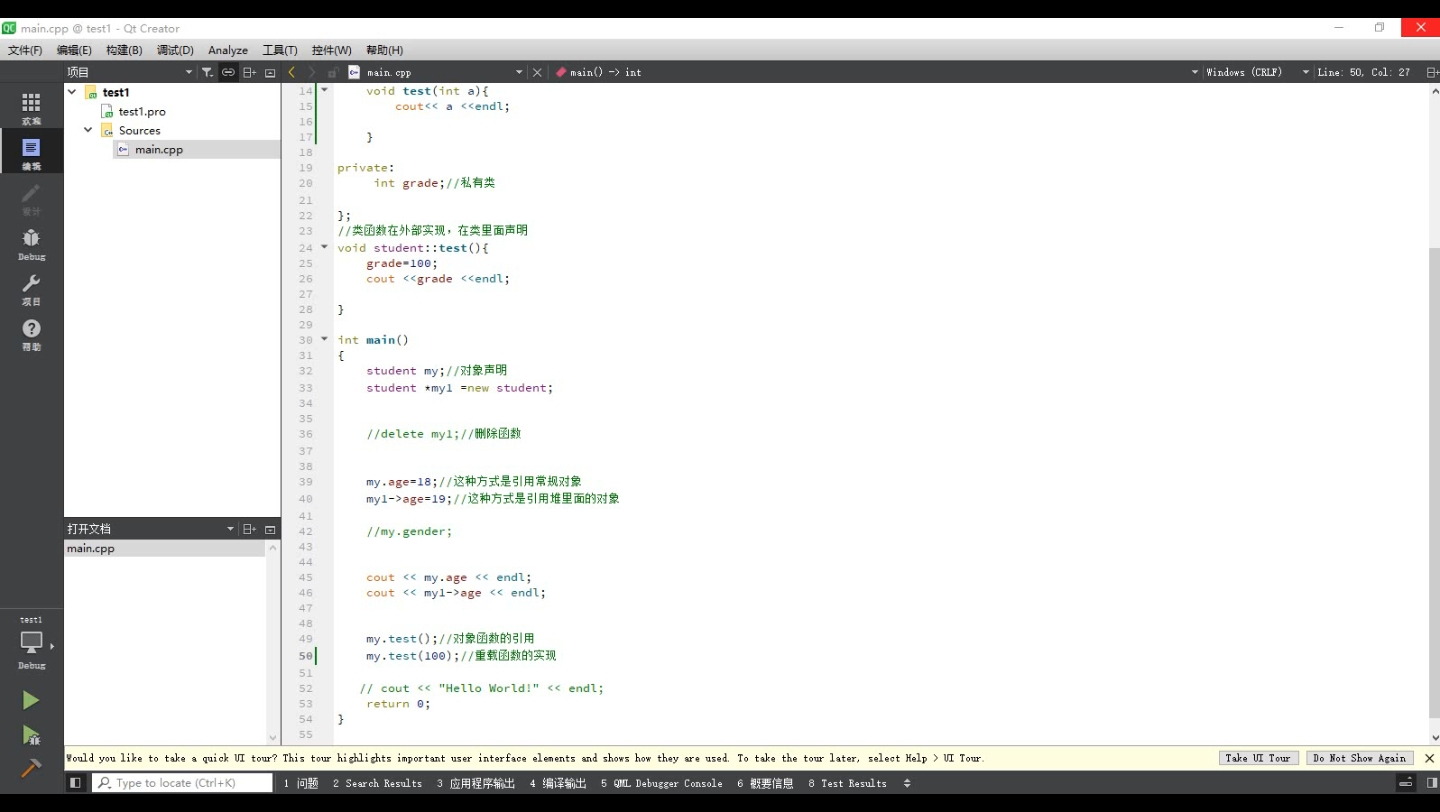This screenshot has height=812, width=1440.
Task: Open the filter icon in the 项目 panel
Action: pyautogui.click(x=207, y=71)
